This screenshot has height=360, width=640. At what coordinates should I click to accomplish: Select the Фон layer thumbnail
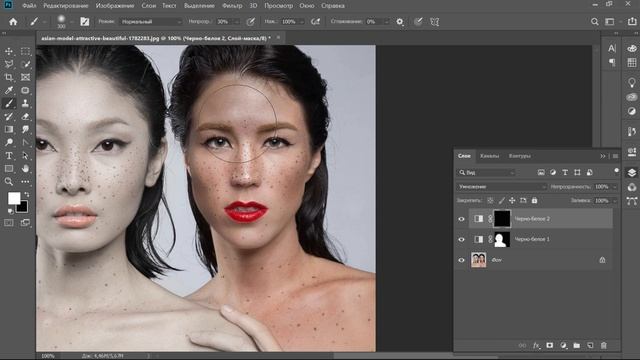click(478, 260)
